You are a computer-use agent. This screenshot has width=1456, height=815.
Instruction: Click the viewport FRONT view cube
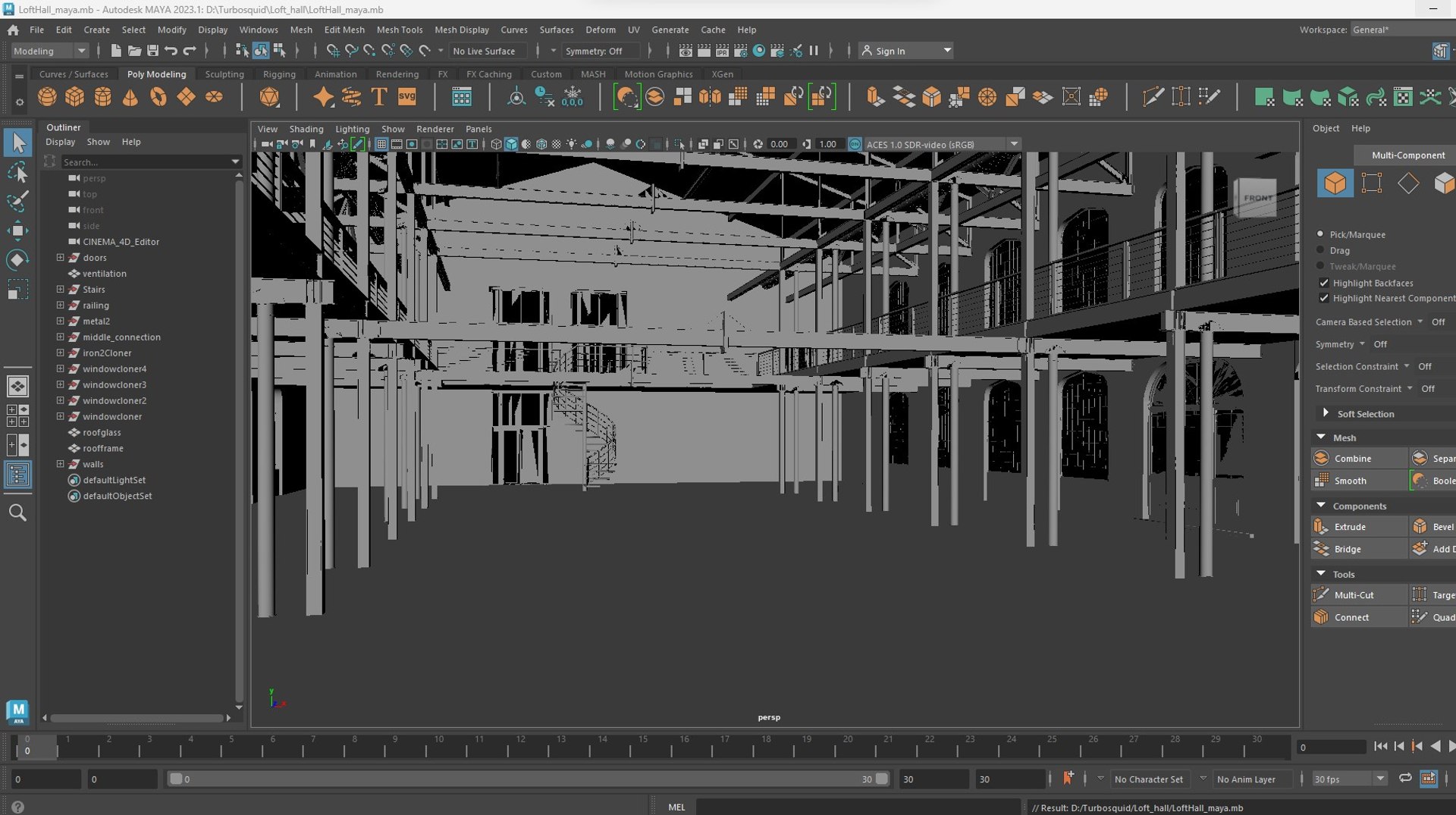point(1257,198)
